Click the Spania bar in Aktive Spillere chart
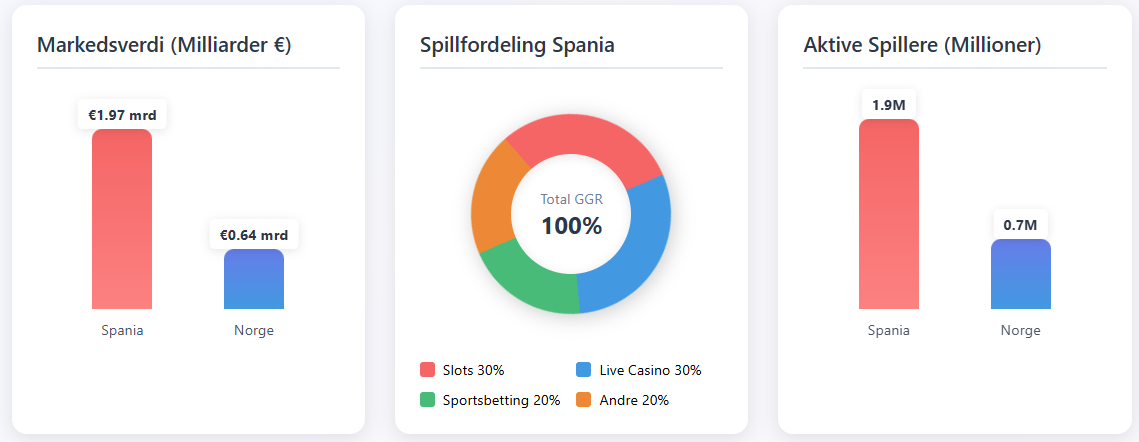 pyautogui.click(x=888, y=214)
